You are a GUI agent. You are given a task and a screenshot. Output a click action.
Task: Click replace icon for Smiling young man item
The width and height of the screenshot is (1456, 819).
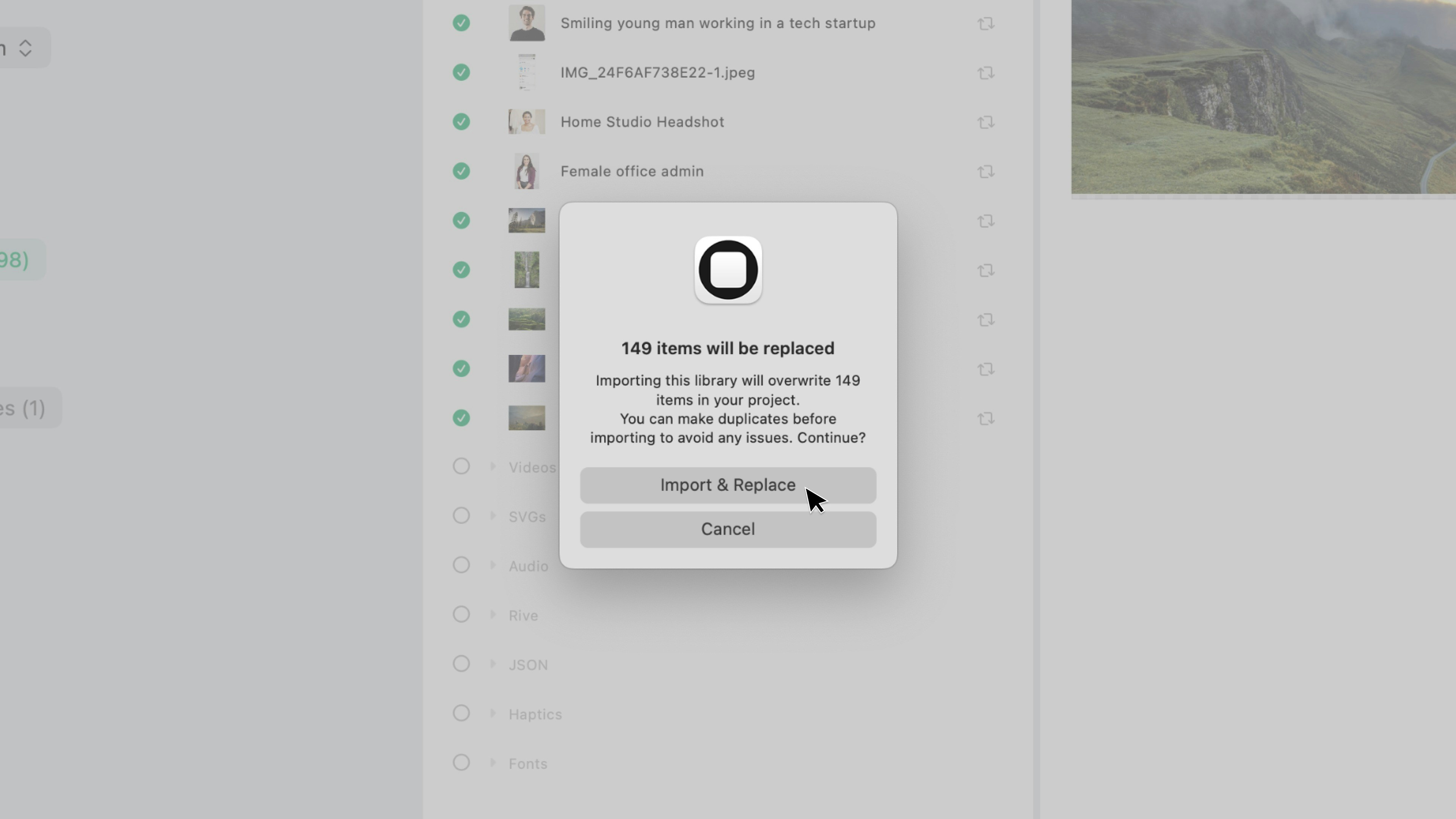985,23
